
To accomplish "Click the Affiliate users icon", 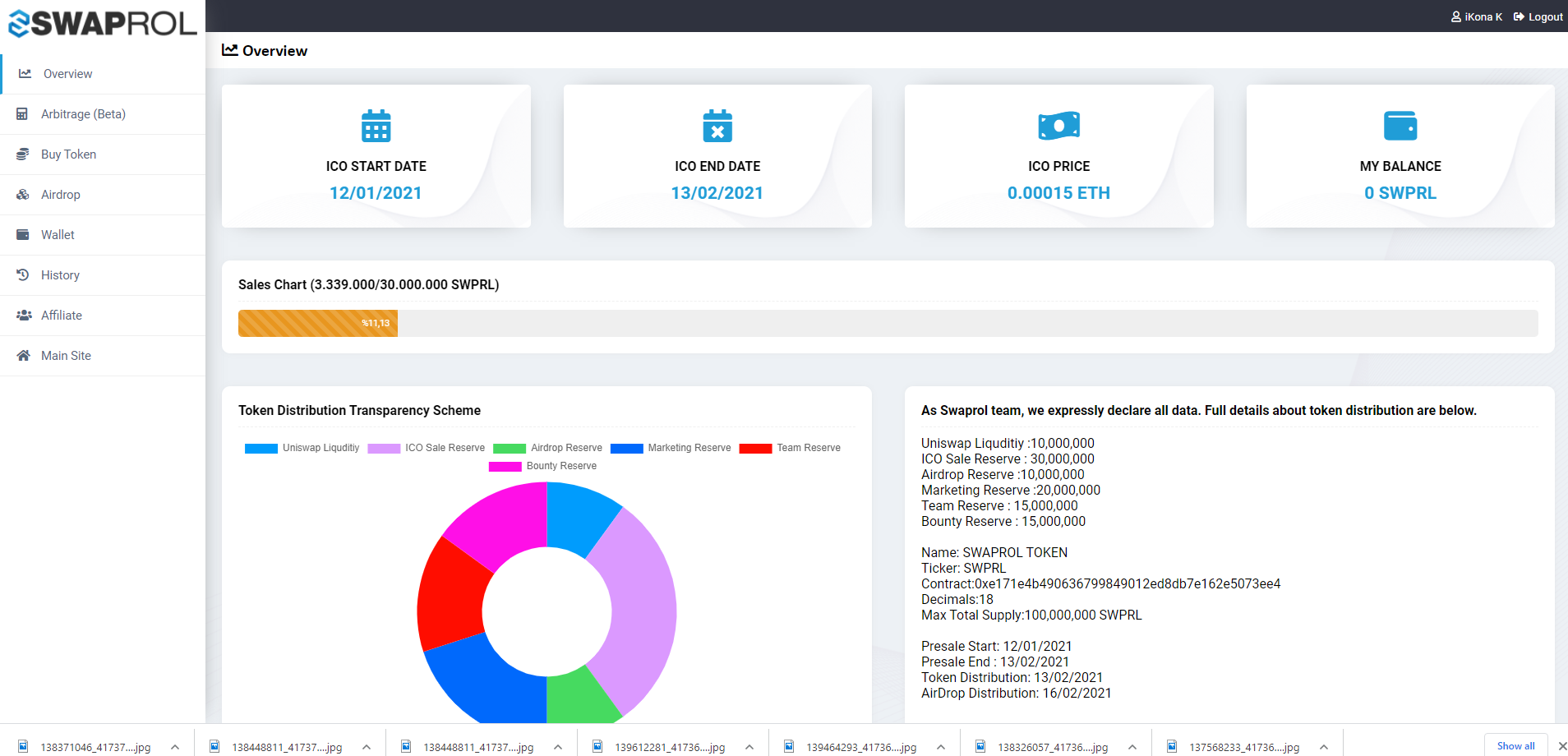I will tap(24, 316).
